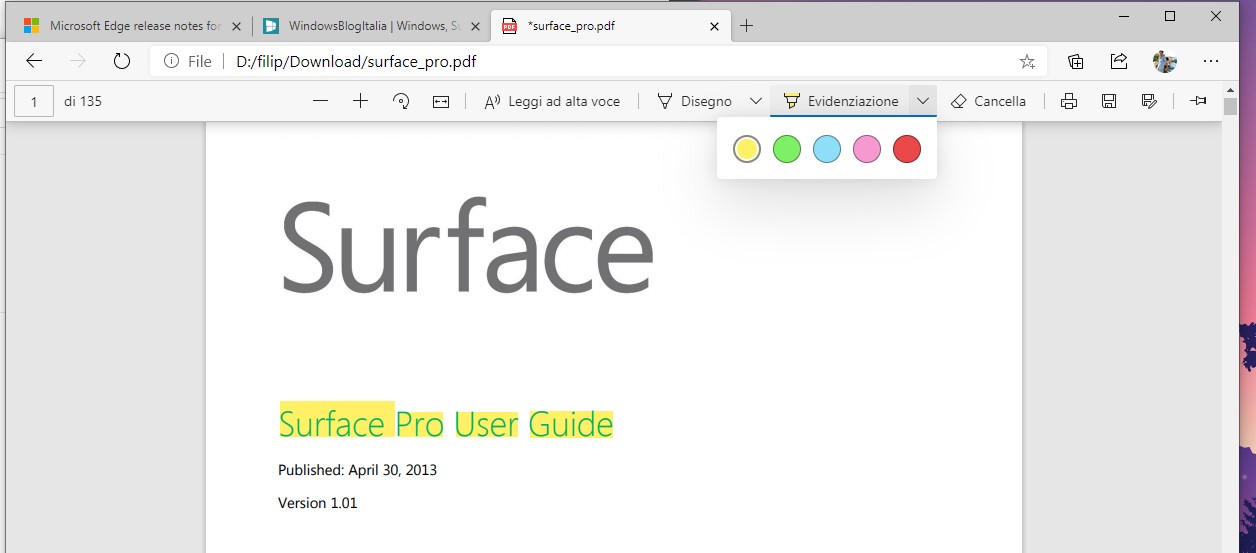Click the large Surface heading

tap(467, 246)
